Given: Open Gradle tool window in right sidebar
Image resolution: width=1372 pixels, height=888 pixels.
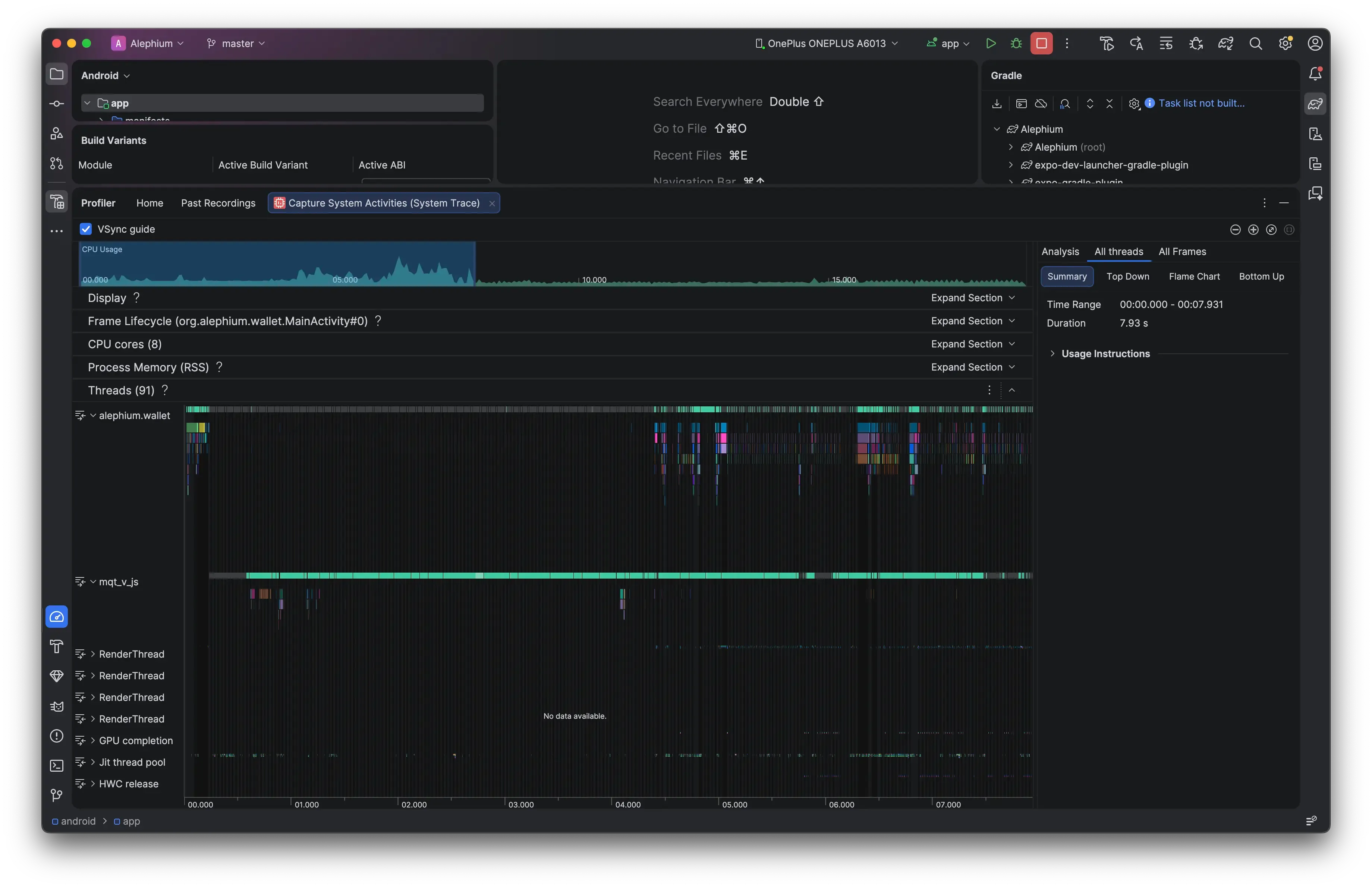Looking at the screenshot, I should point(1315,104).
